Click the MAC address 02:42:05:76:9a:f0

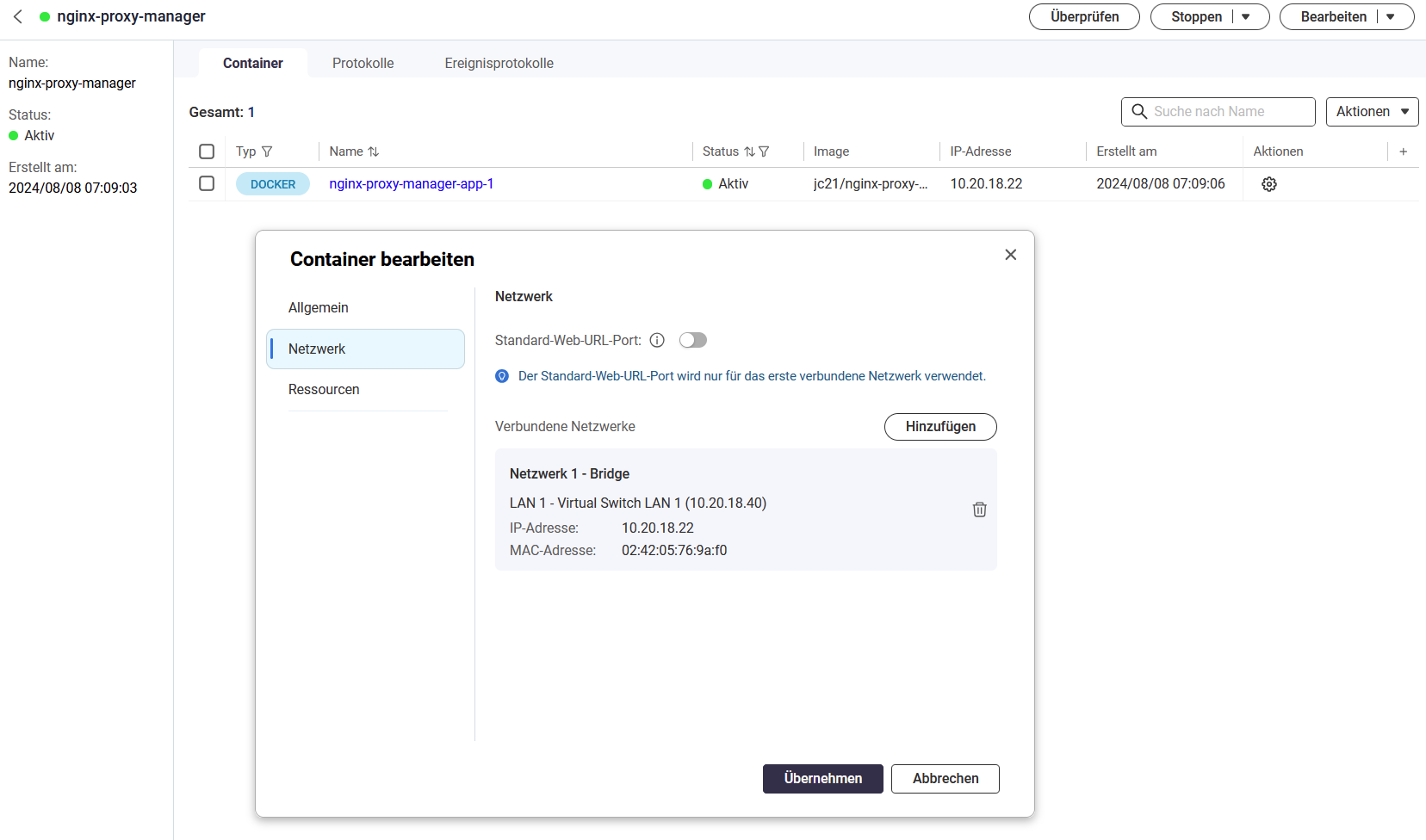click(674, 551)
